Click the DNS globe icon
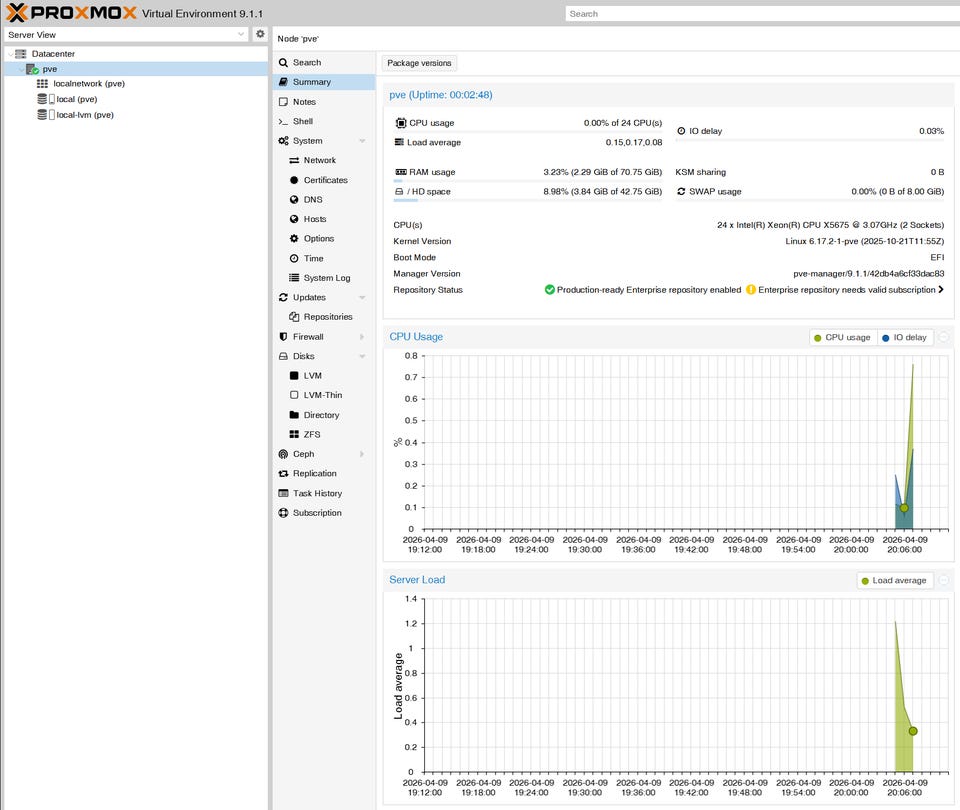Screen dimensions: 960x810 [x=294, y=200]
